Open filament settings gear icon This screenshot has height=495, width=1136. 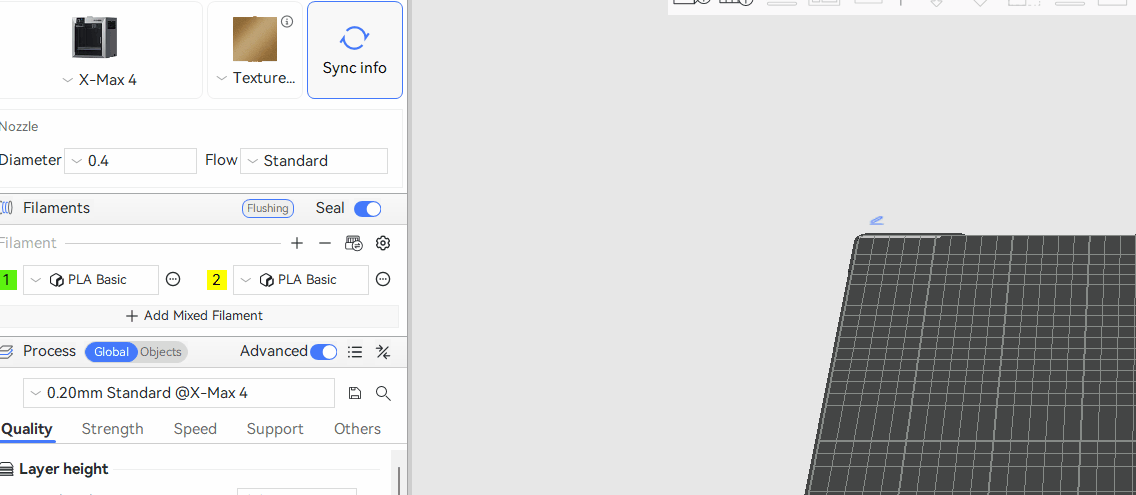point(383,244)
